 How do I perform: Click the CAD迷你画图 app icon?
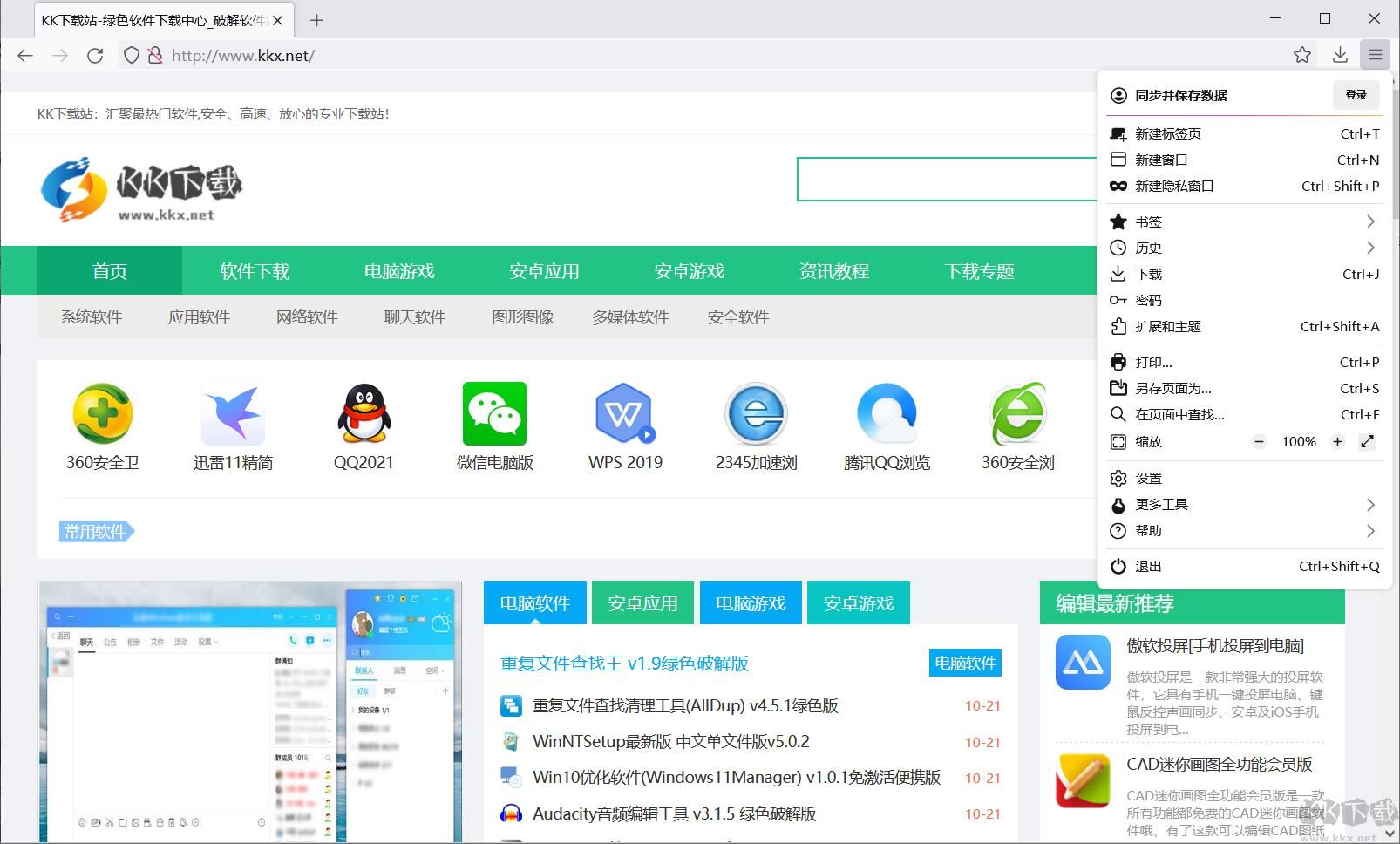point(1083,781)
